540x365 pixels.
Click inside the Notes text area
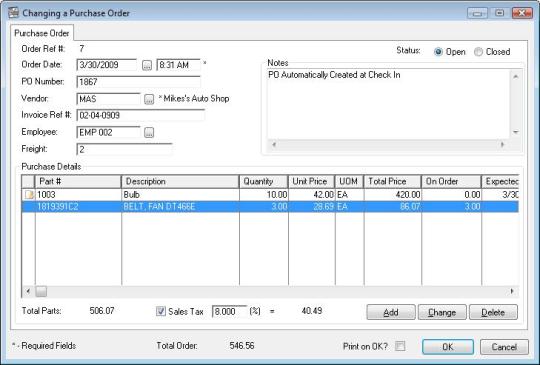point(388,104)
